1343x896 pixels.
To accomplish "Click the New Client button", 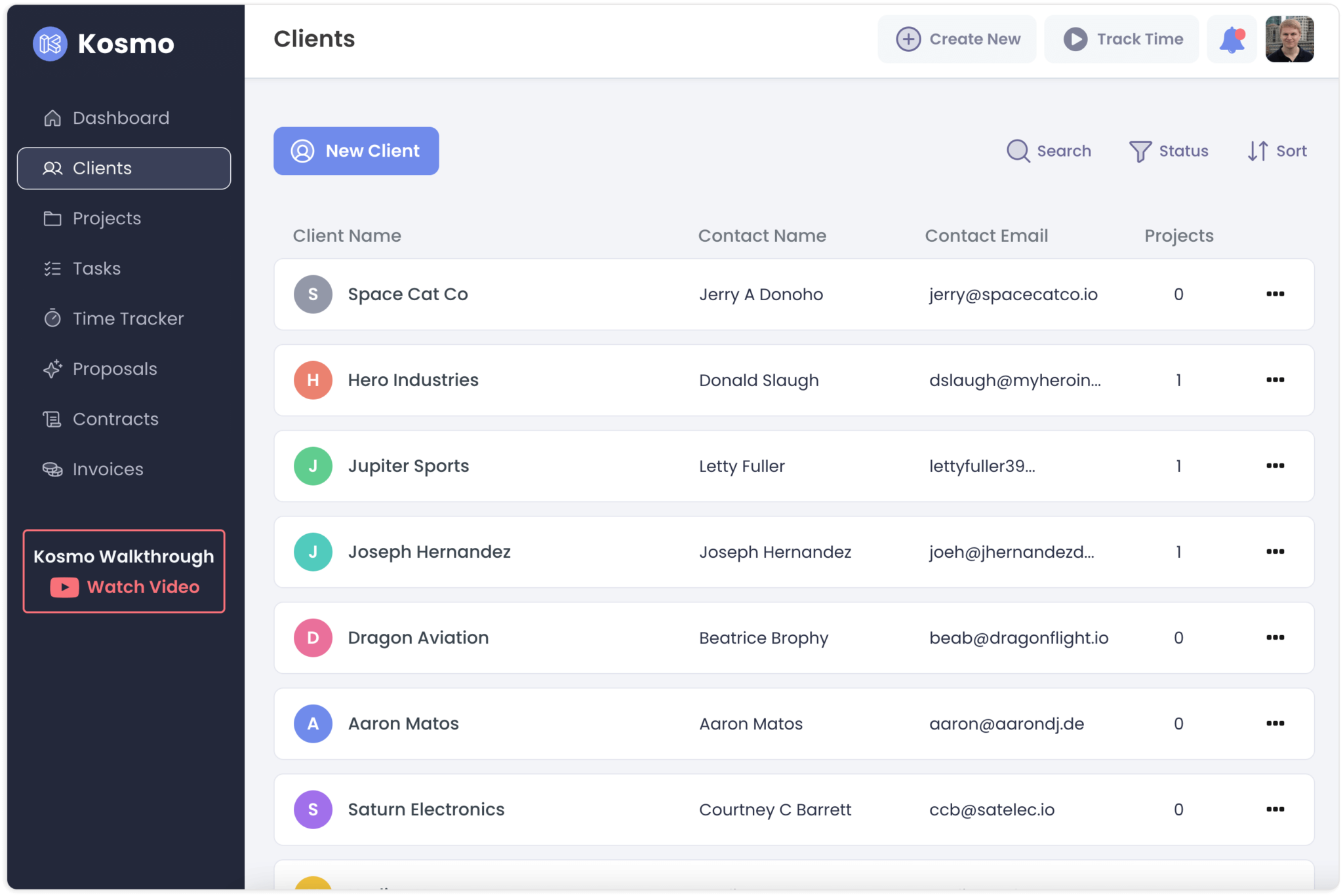I will coord(356,151).
